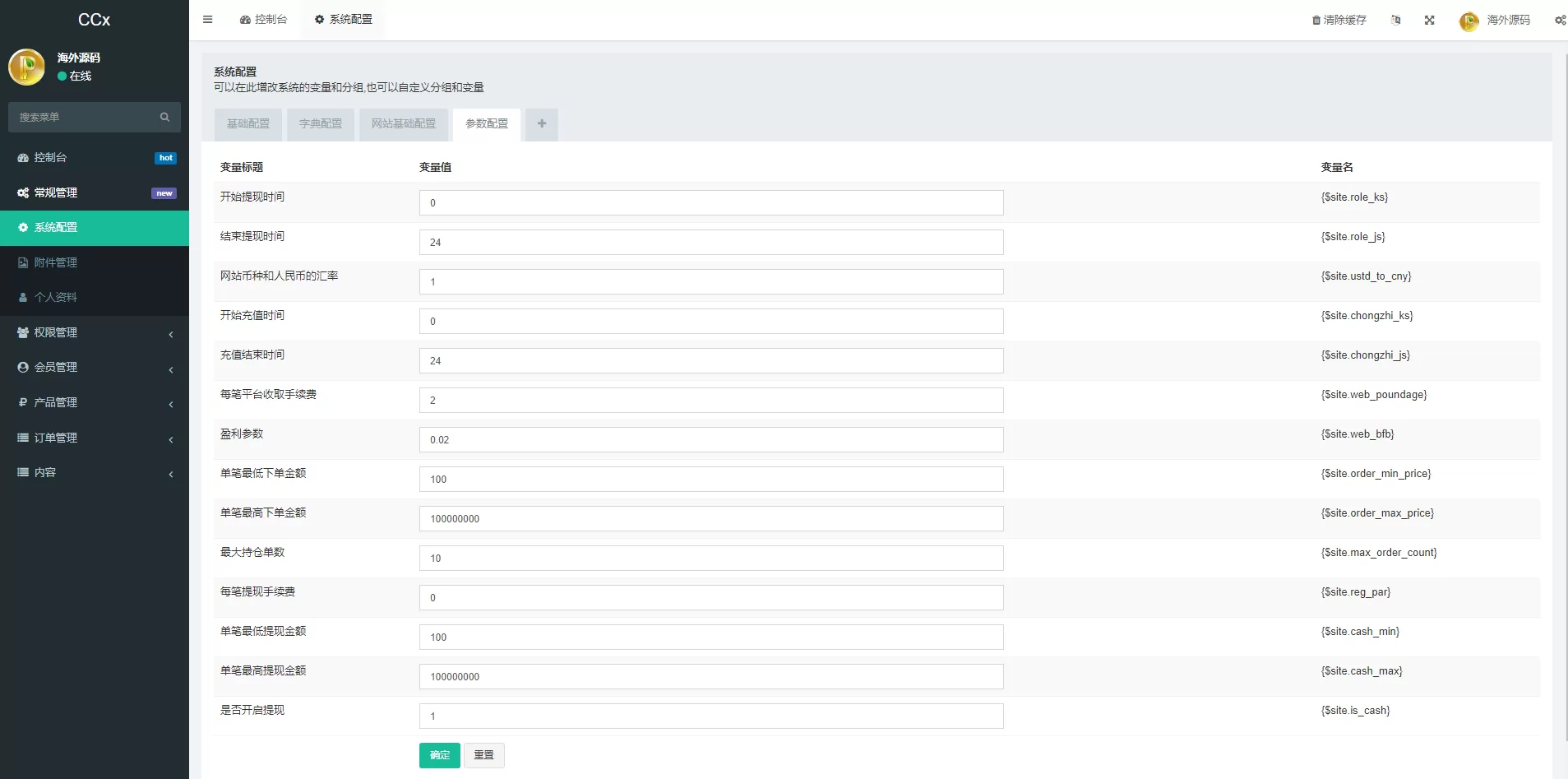Click the language switch icon in header
Viewport: 1568px width, 779px height.
click(1395, 21)
